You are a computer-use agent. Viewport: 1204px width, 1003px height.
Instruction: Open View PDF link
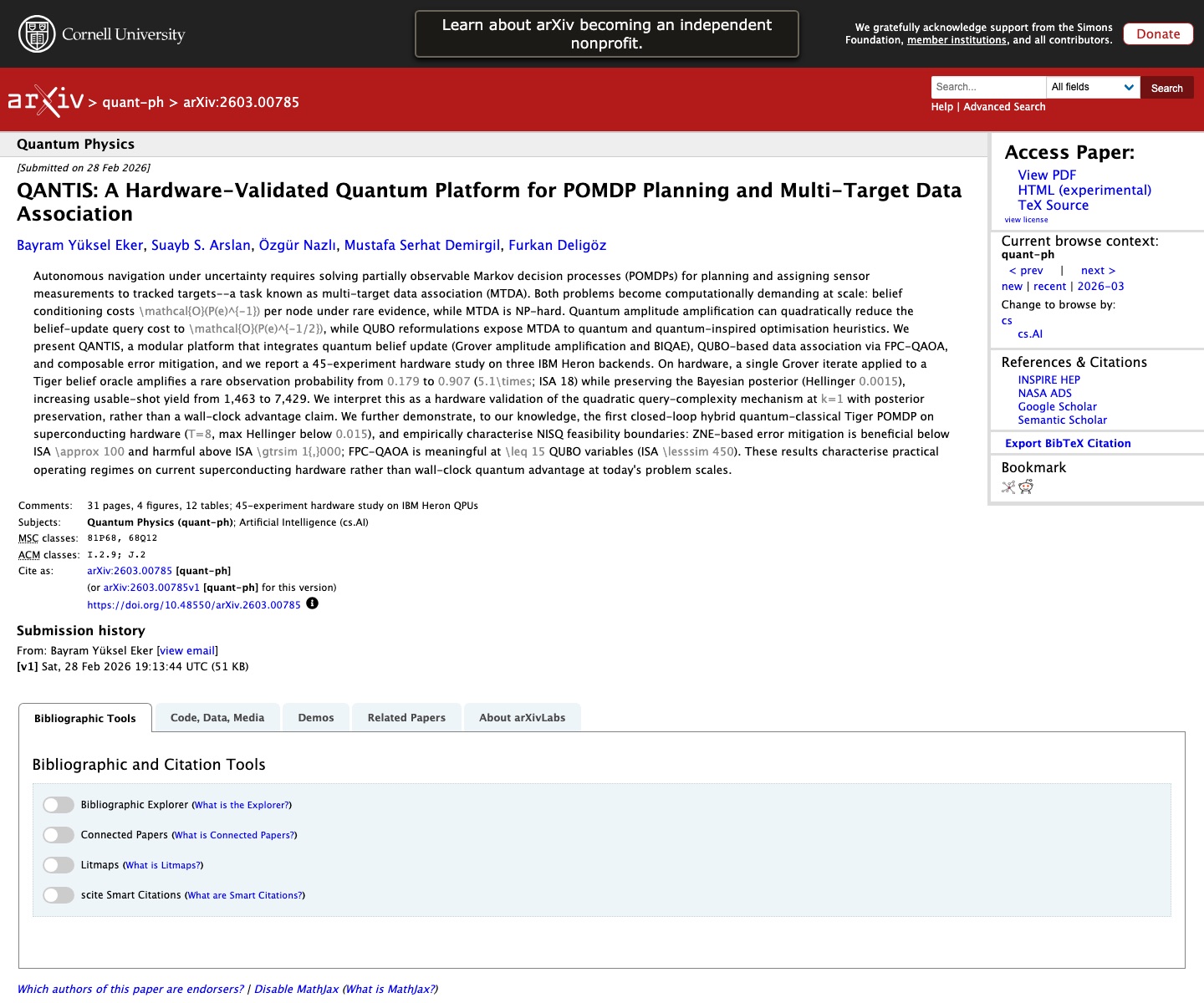pos(1047,175)
